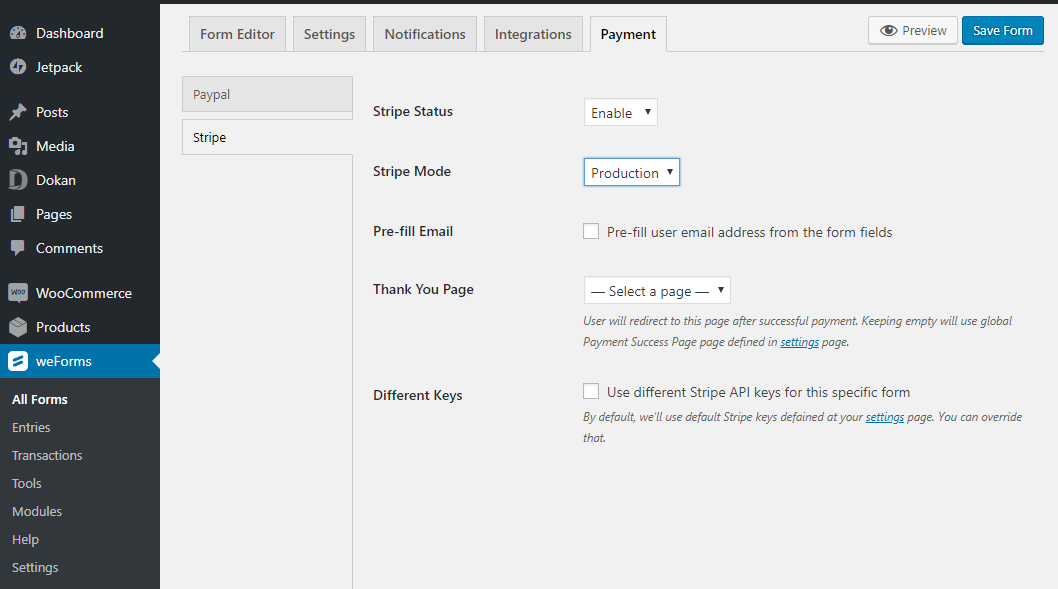
Task: Open Modules submenu item
Action: tap(37, 511)
